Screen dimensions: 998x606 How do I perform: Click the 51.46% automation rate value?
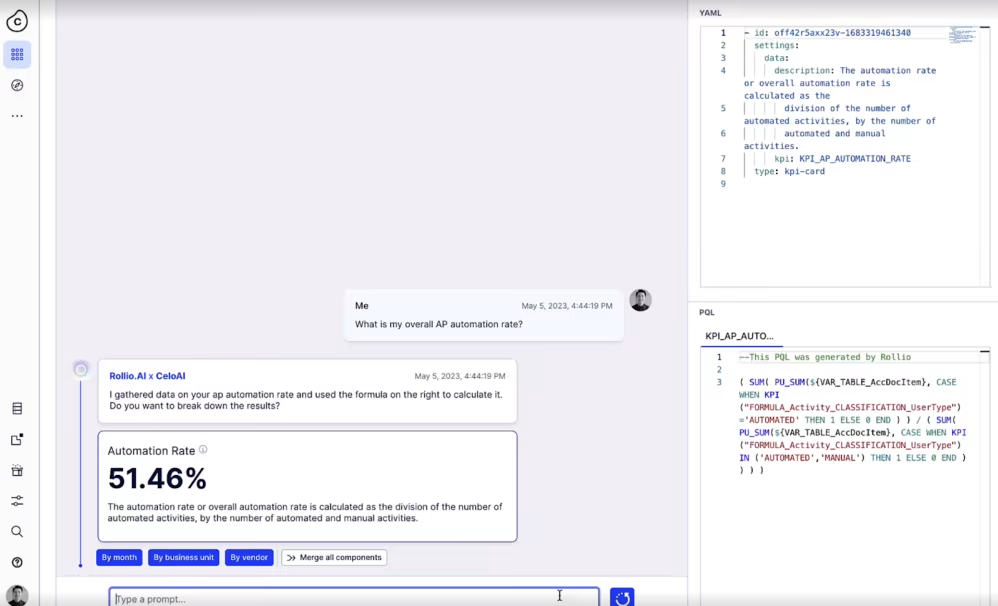tap(157, 479)
